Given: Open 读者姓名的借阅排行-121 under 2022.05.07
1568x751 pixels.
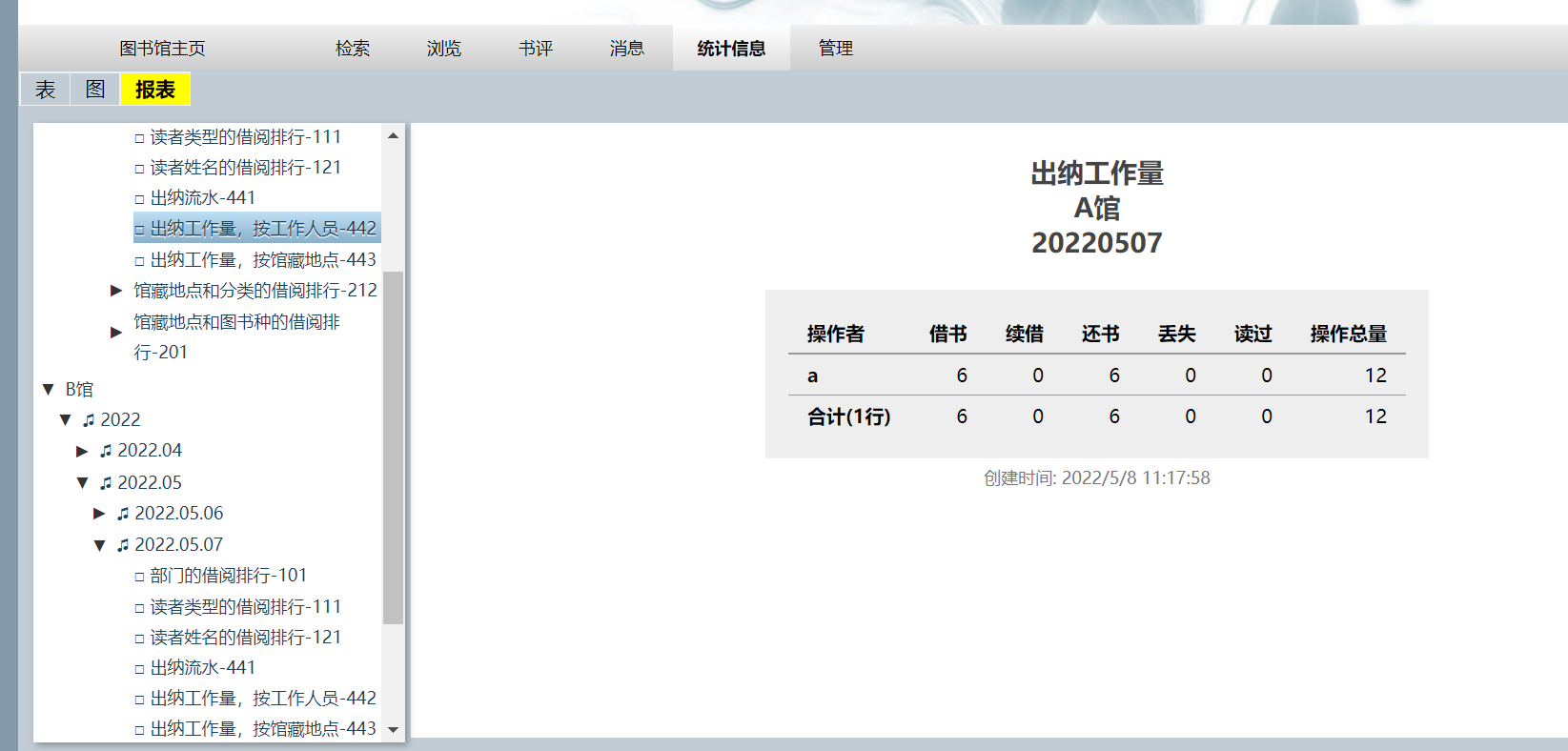Looking at the screenshot, I should (x=246, y=638).
